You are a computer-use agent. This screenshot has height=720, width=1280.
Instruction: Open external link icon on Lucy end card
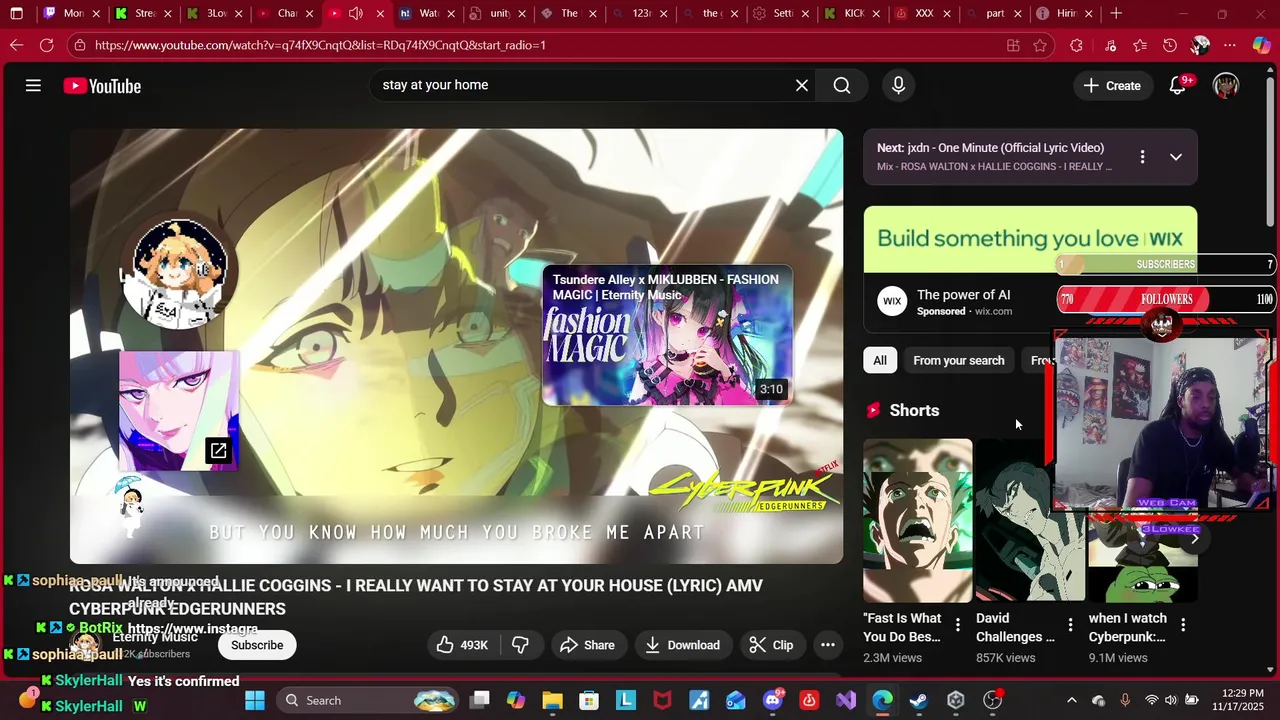(218, 451)
